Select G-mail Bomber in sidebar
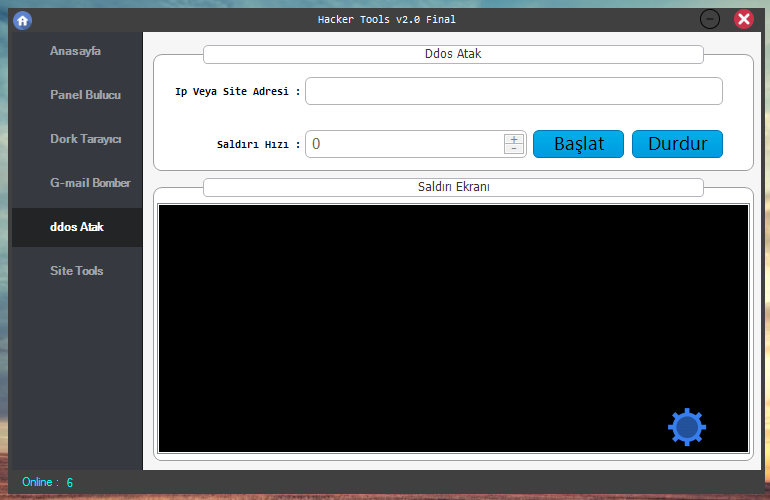This screenshot has width=770, height=500. 90,183
